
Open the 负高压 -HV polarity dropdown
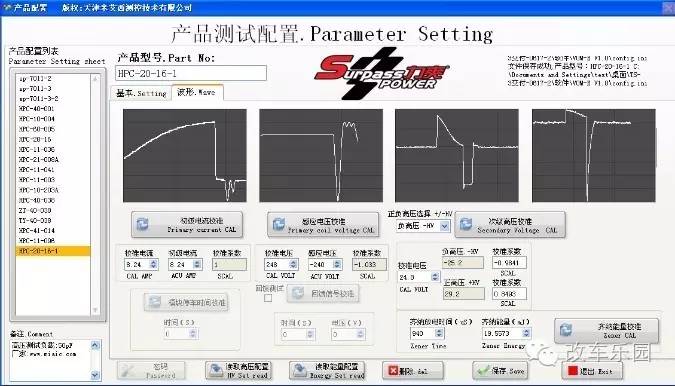tap(445, 225)
